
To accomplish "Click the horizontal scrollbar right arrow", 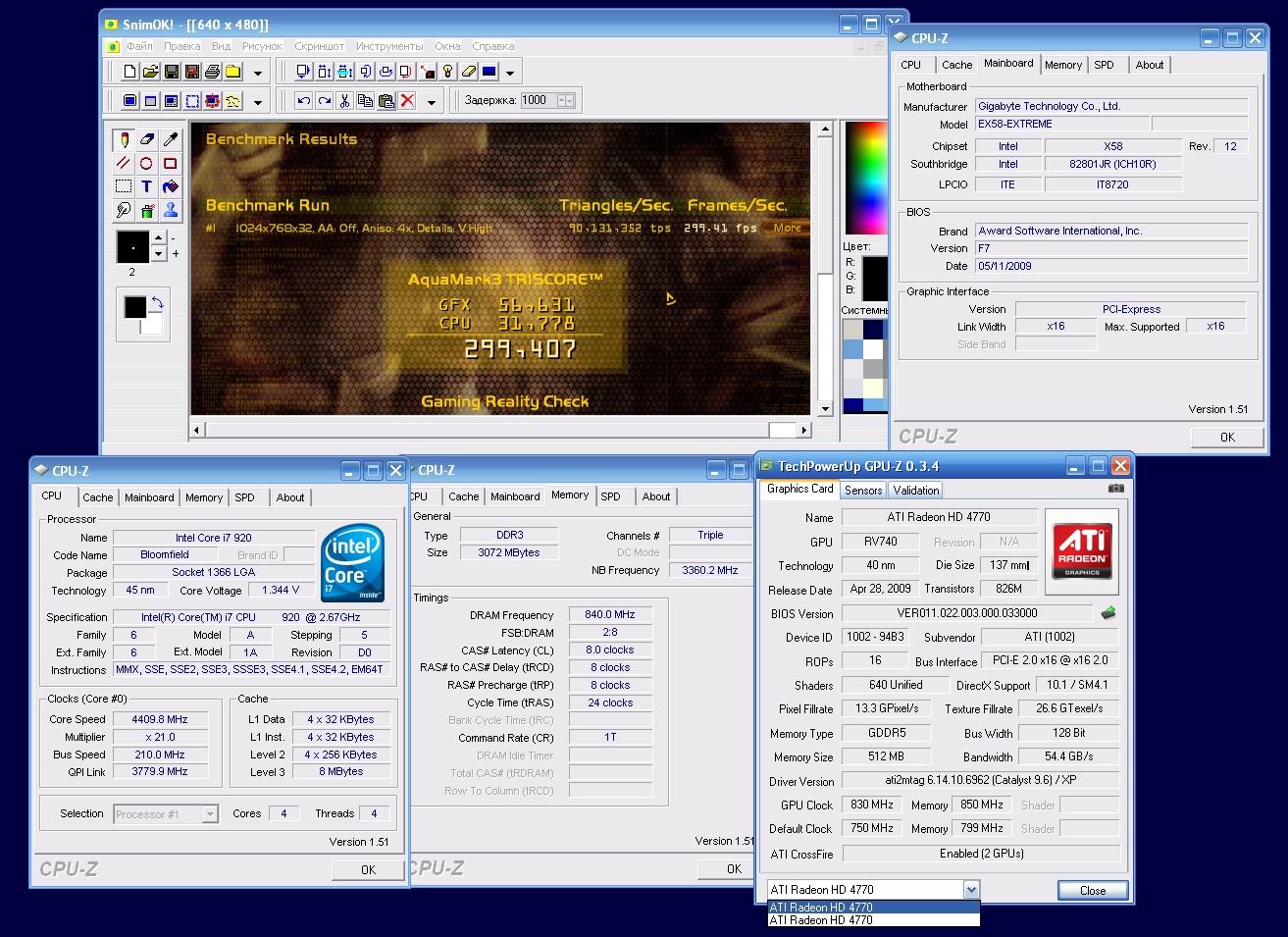I will (804, 430).
